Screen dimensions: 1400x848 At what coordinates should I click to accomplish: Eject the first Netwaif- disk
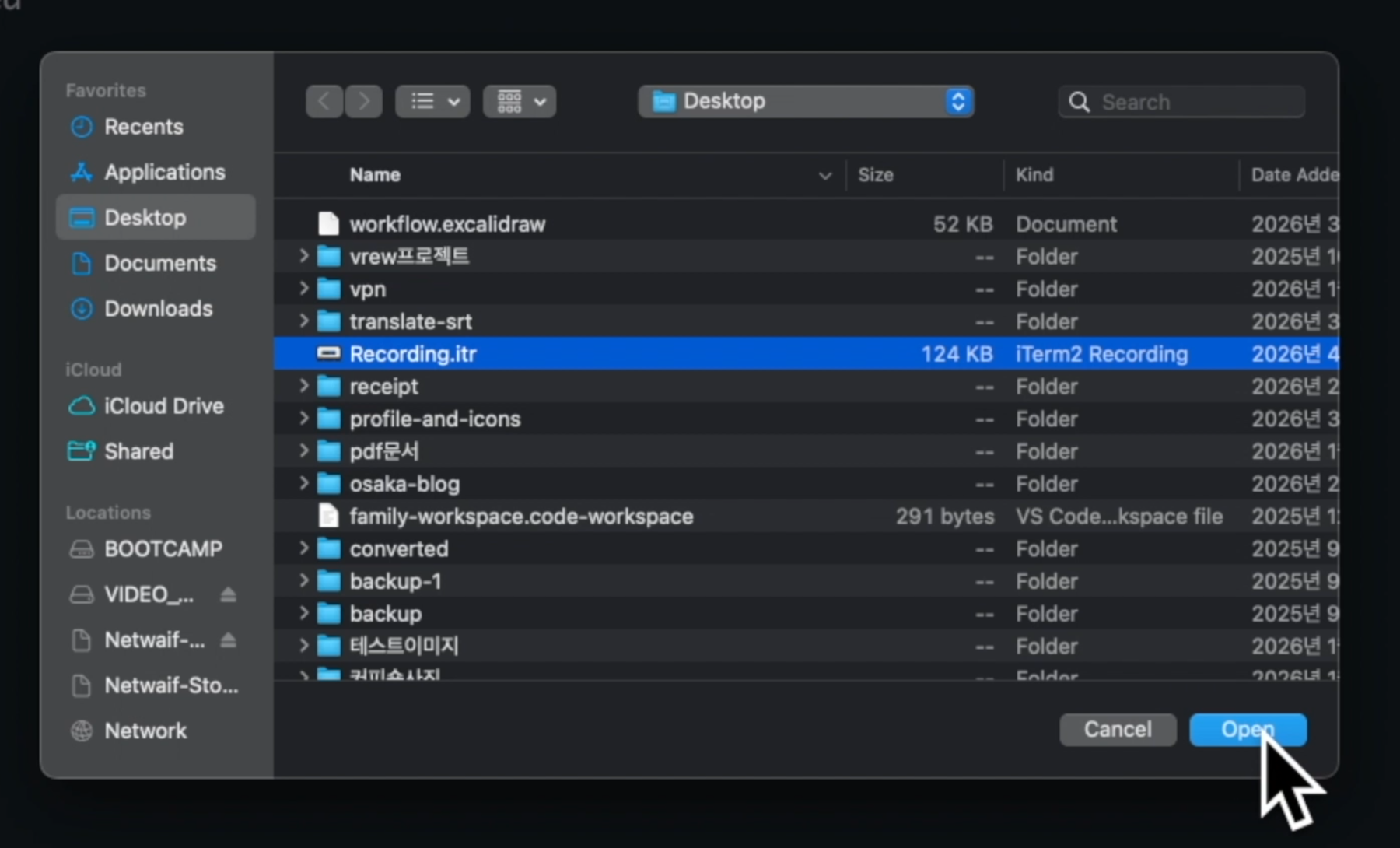pos(228,640)
